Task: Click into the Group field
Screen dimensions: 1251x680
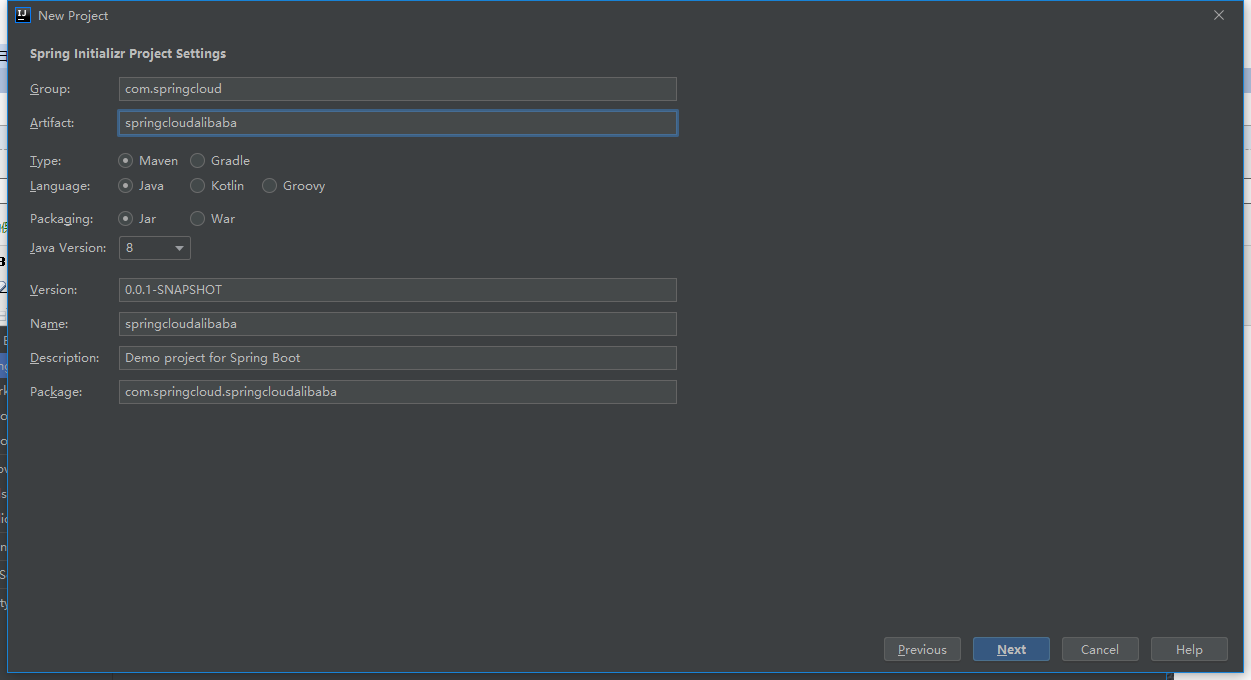Action: (397, 89)
